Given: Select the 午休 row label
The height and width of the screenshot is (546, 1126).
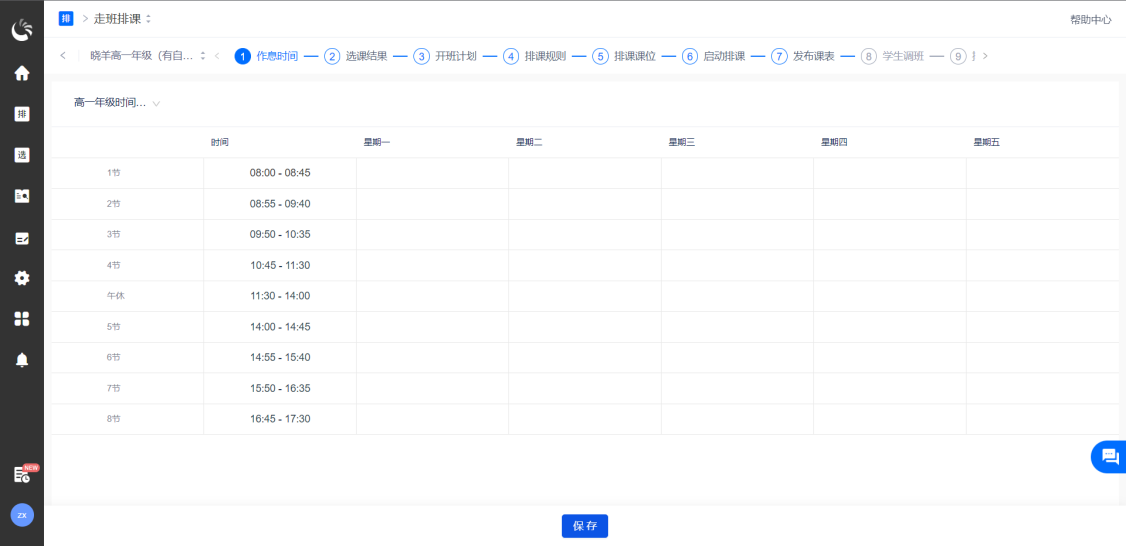Looking at the screenshot, I should (116, 296).
